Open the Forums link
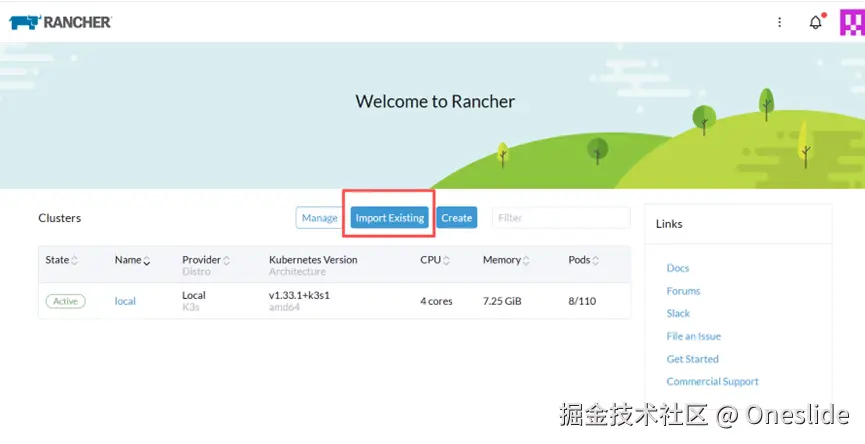The height and width of the screenshot is (444, 865). tap(684, 291)
